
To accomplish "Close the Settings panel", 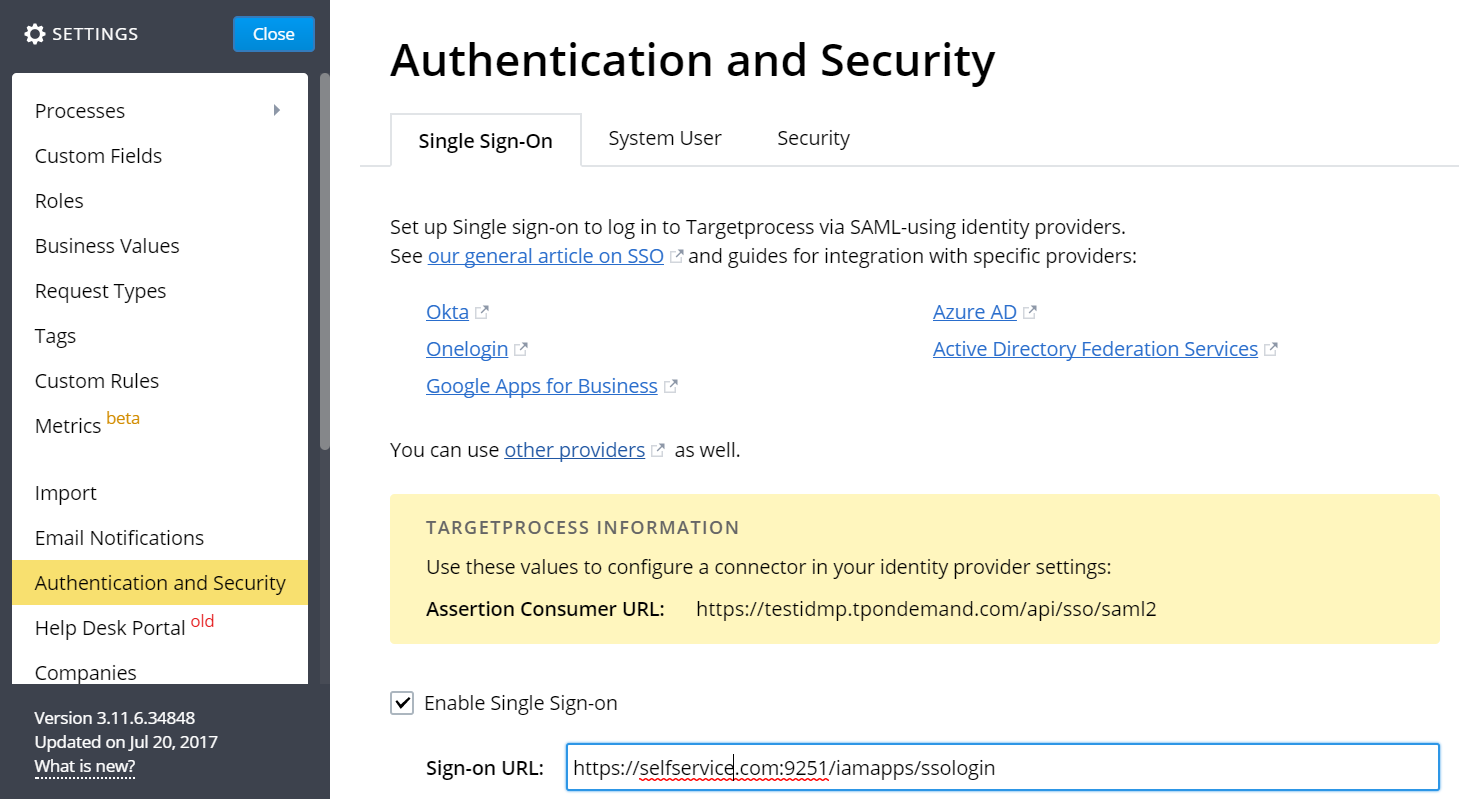I will pyautogui.click(x=273, y=34).
